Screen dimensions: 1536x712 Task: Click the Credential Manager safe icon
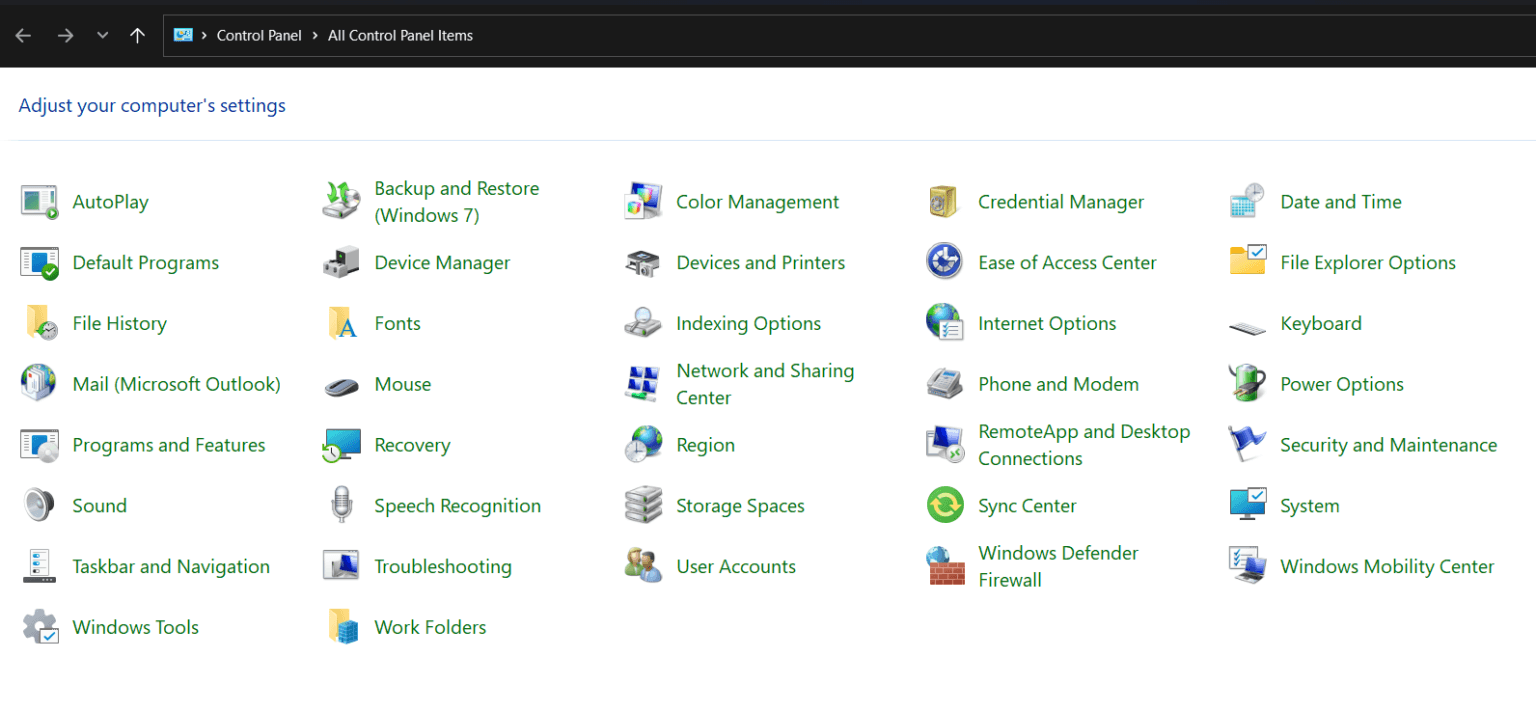click(x=944, y=202)
